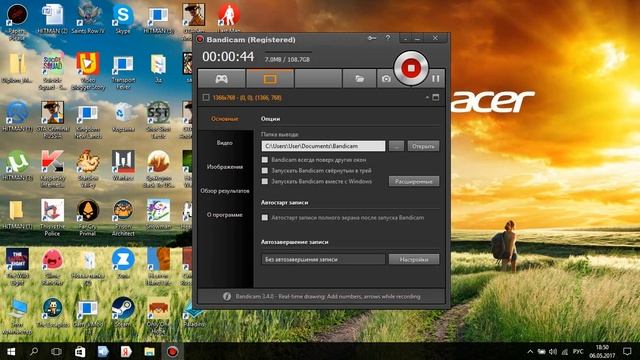Click the Открыть button
This screenshot has height=360, width=640.
point(423,146)
